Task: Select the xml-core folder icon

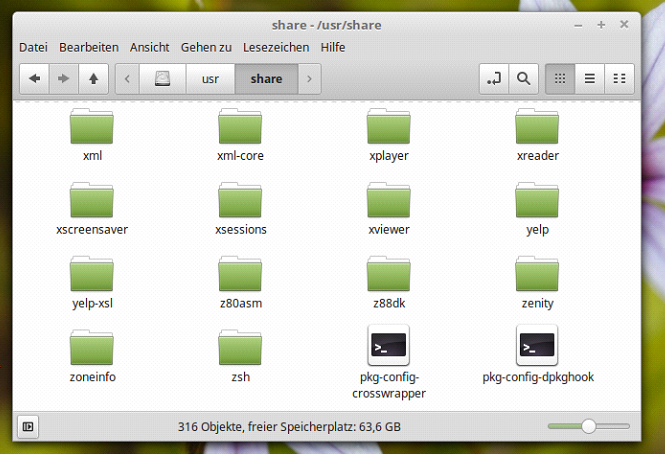Action: pos(240,126)
